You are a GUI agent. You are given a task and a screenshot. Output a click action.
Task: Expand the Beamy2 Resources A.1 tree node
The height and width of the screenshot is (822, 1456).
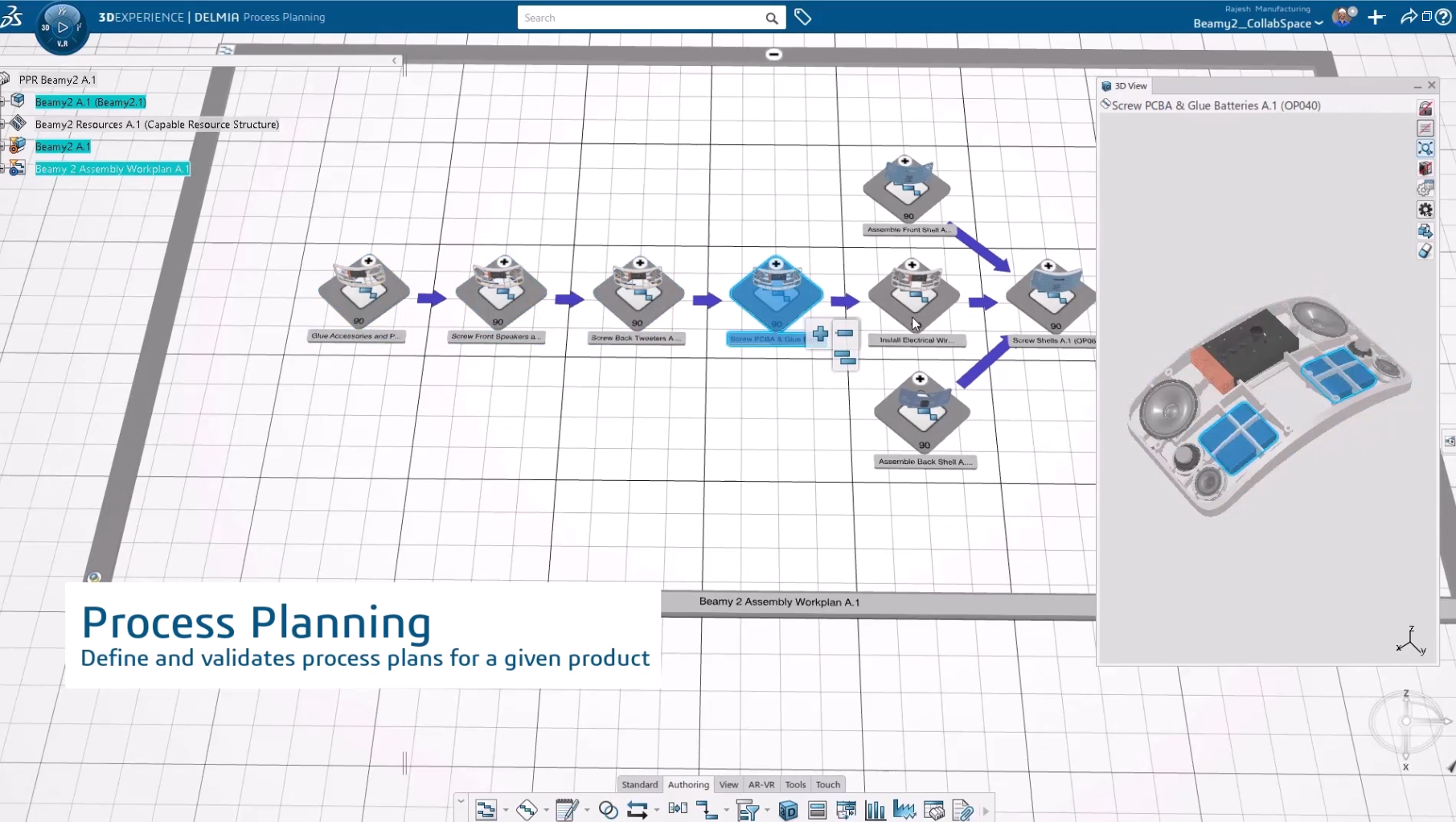3,124
